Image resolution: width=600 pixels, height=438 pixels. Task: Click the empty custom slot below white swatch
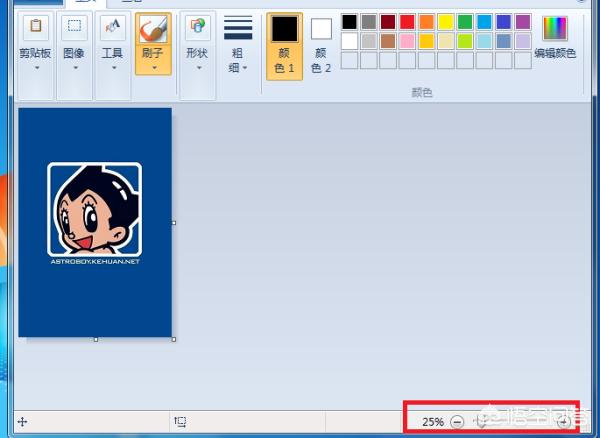tap(349, 60)
